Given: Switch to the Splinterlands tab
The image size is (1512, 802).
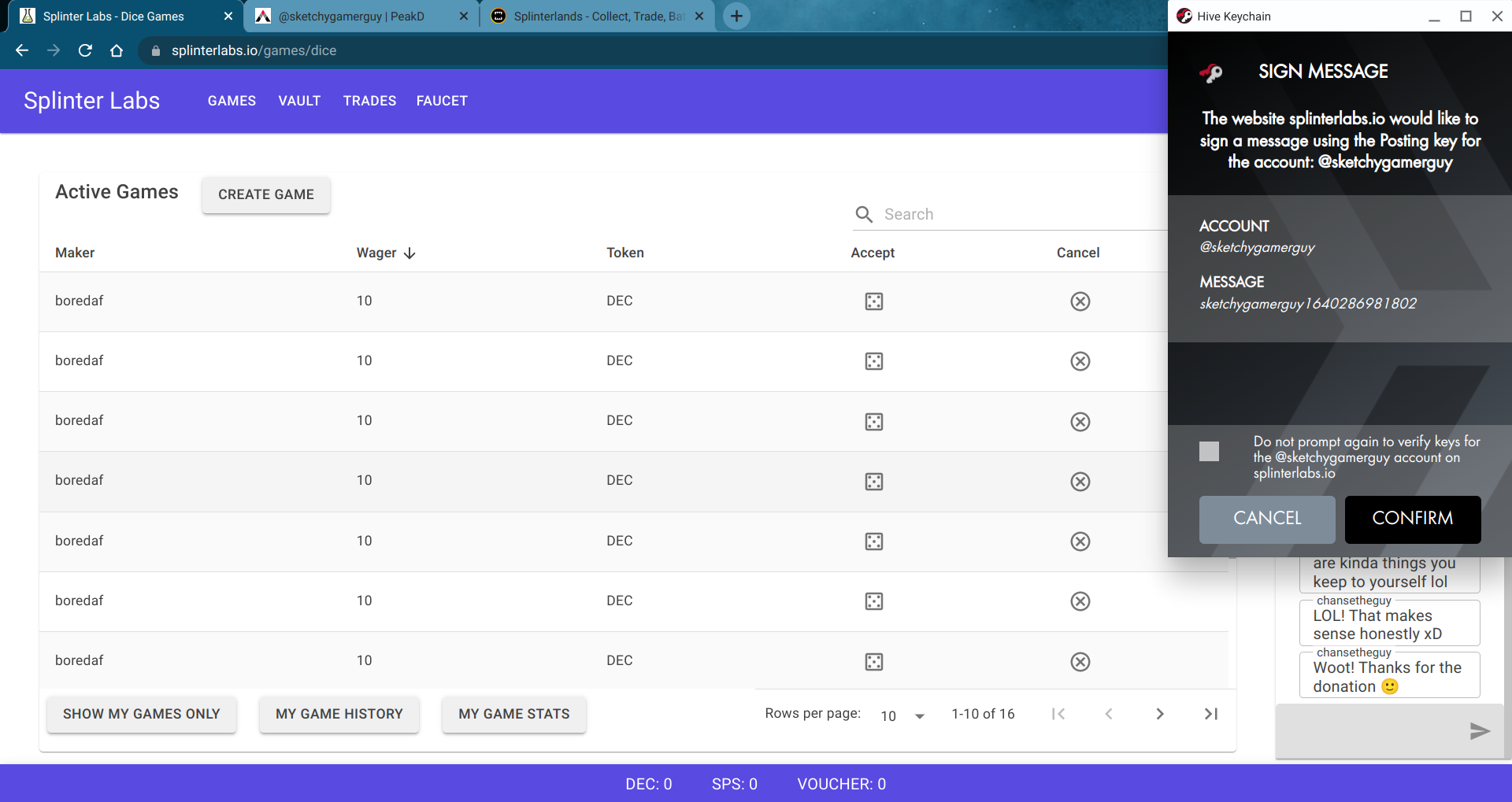Looking at the screenshot, I should pos(597,16).
